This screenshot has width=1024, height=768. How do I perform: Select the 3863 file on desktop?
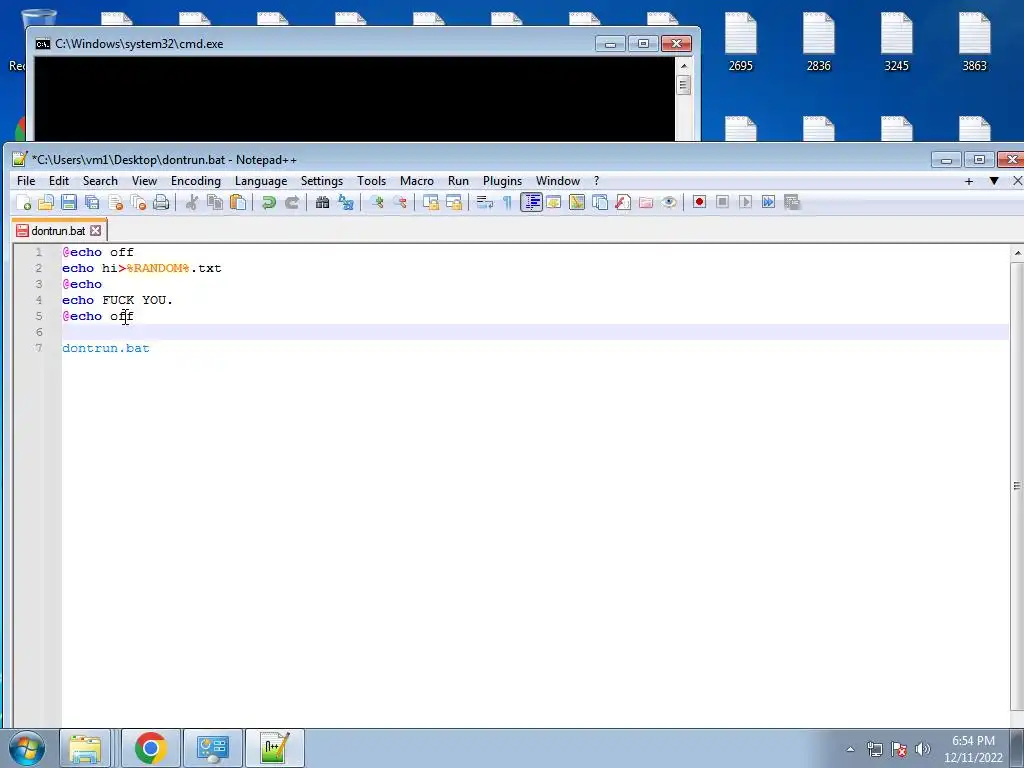(x=974, y=42)
